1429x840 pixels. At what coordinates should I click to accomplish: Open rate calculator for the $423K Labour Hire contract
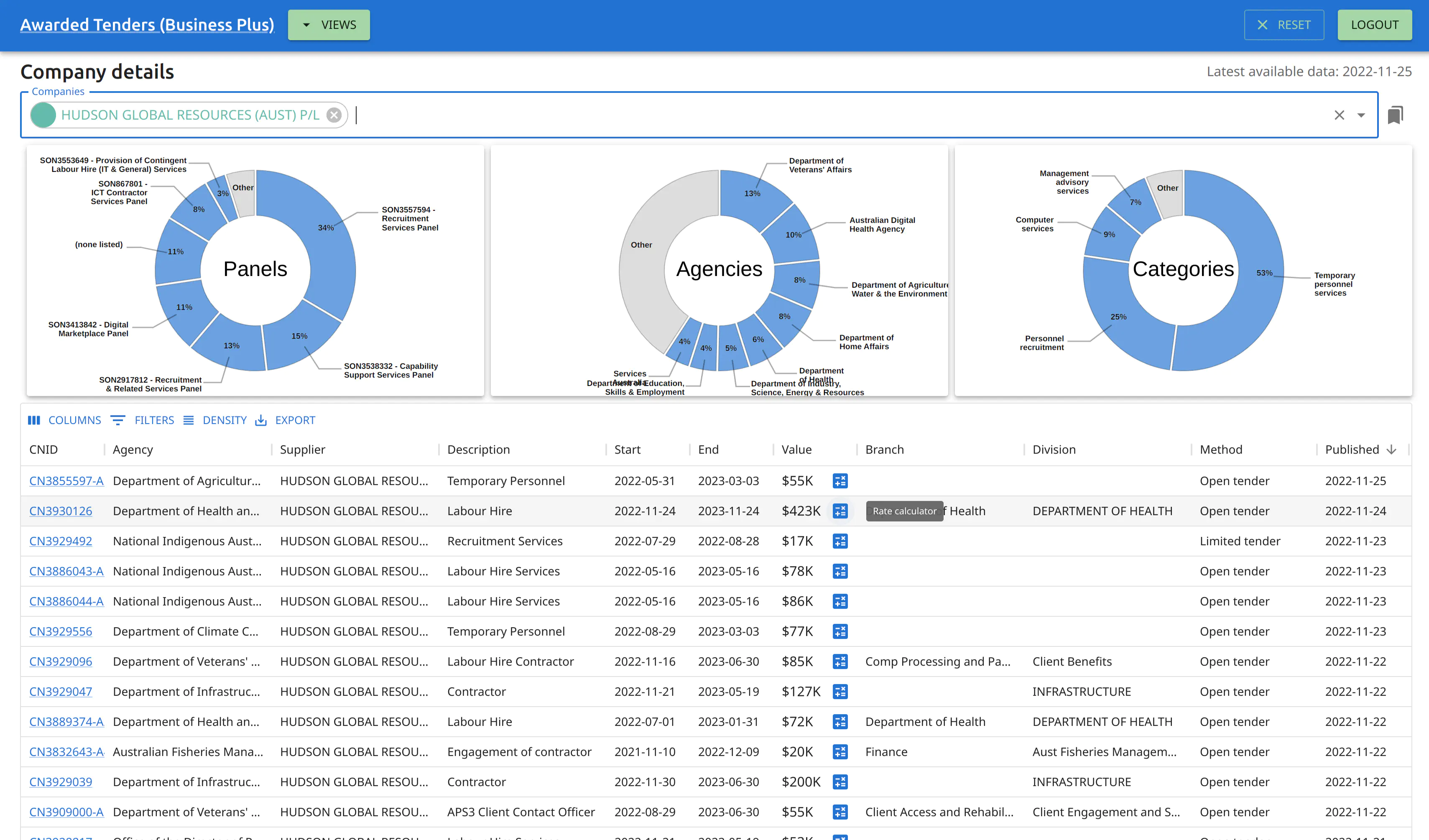click(840, 511)
